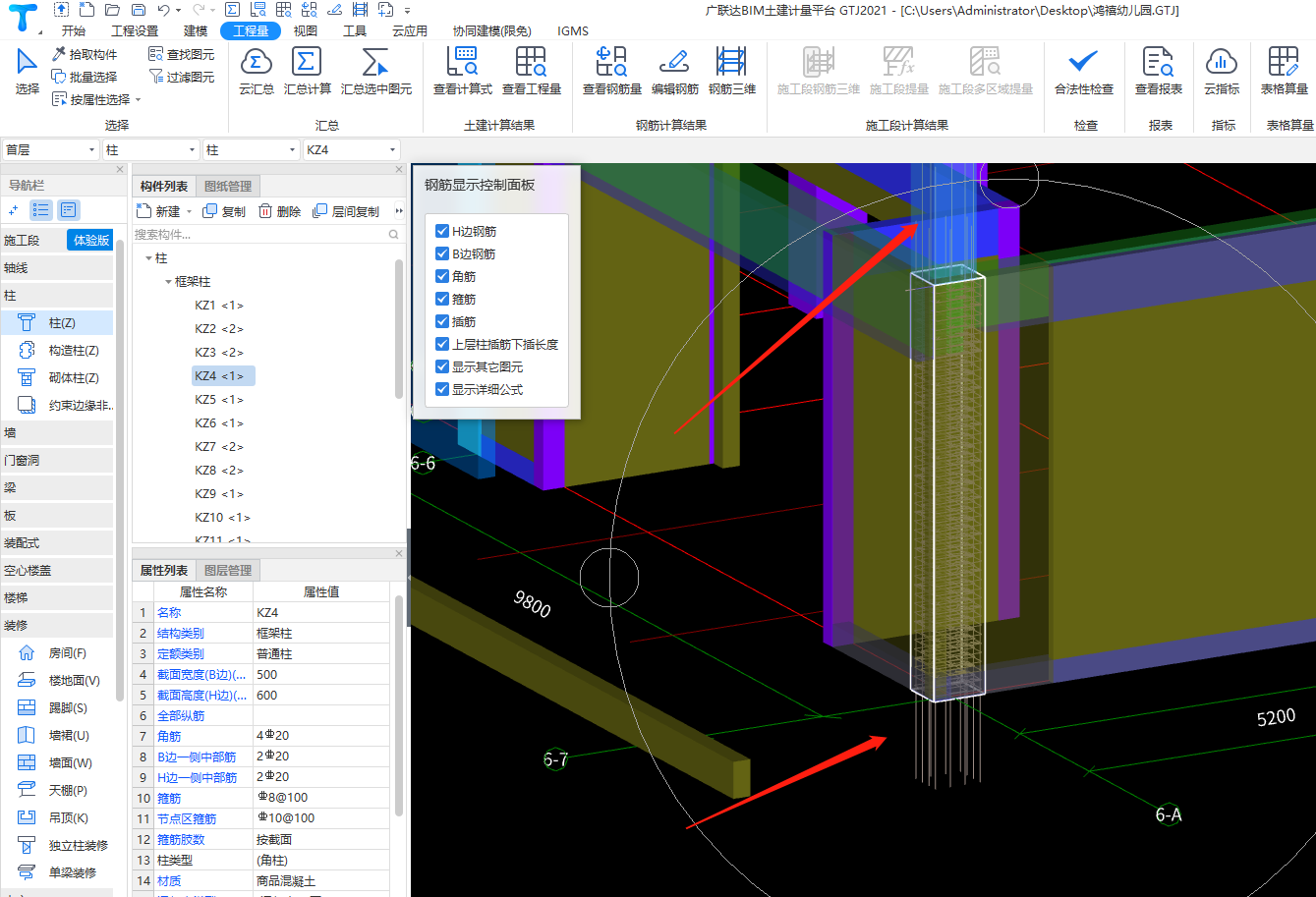The width and height of the screenshot is (1316, 897).
Task: Open the 开始 ribbon tab
Action: [x=74, y=30]
